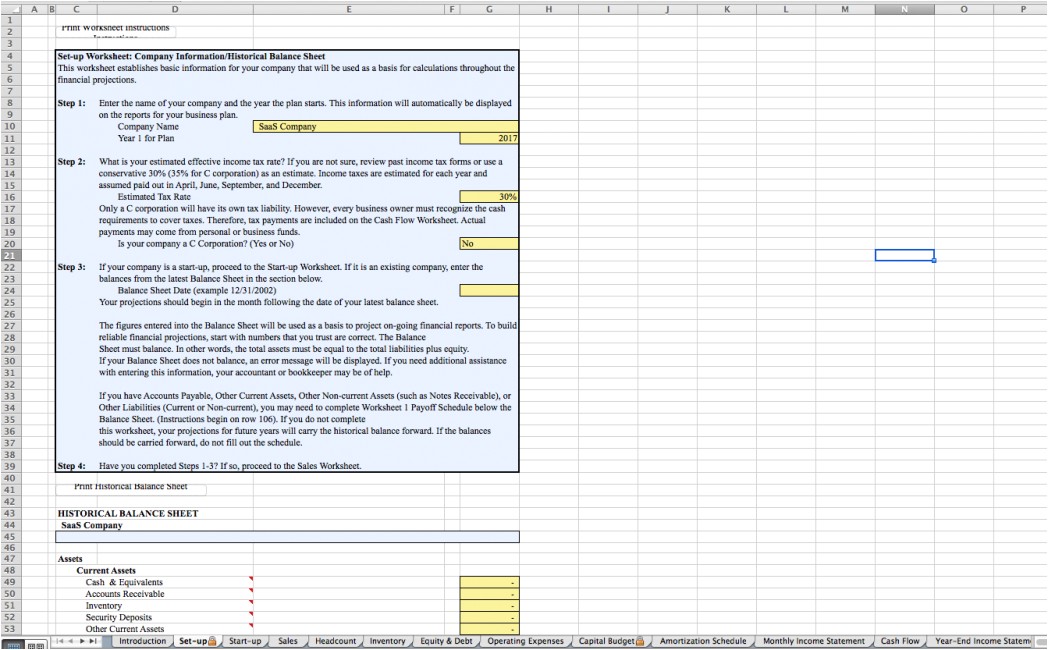Switch to the Start-up sheet tab
This screenshot has width=1048, height=650.
point(244,641)
